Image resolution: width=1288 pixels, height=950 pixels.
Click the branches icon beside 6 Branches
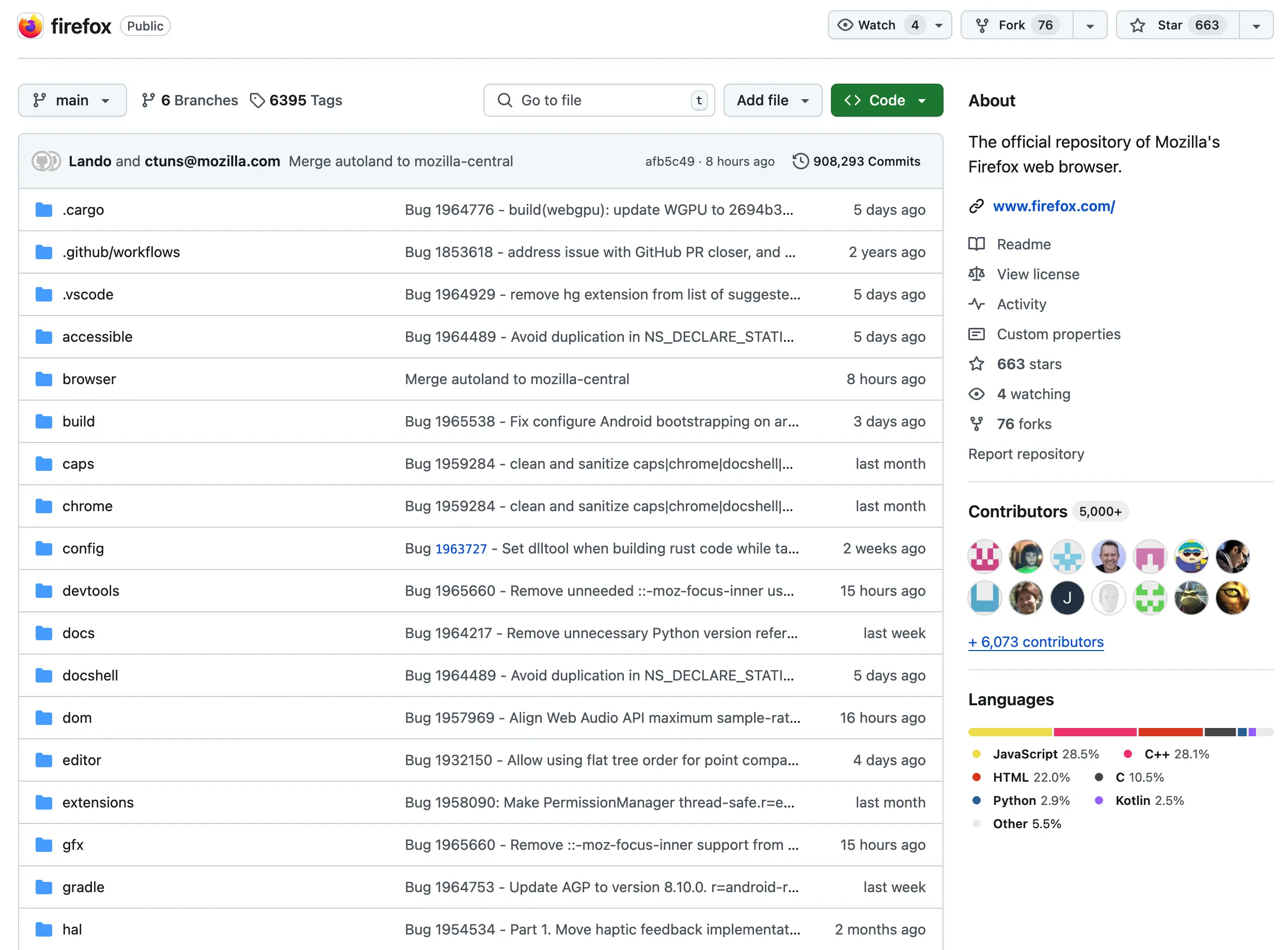tap(148, 101)
